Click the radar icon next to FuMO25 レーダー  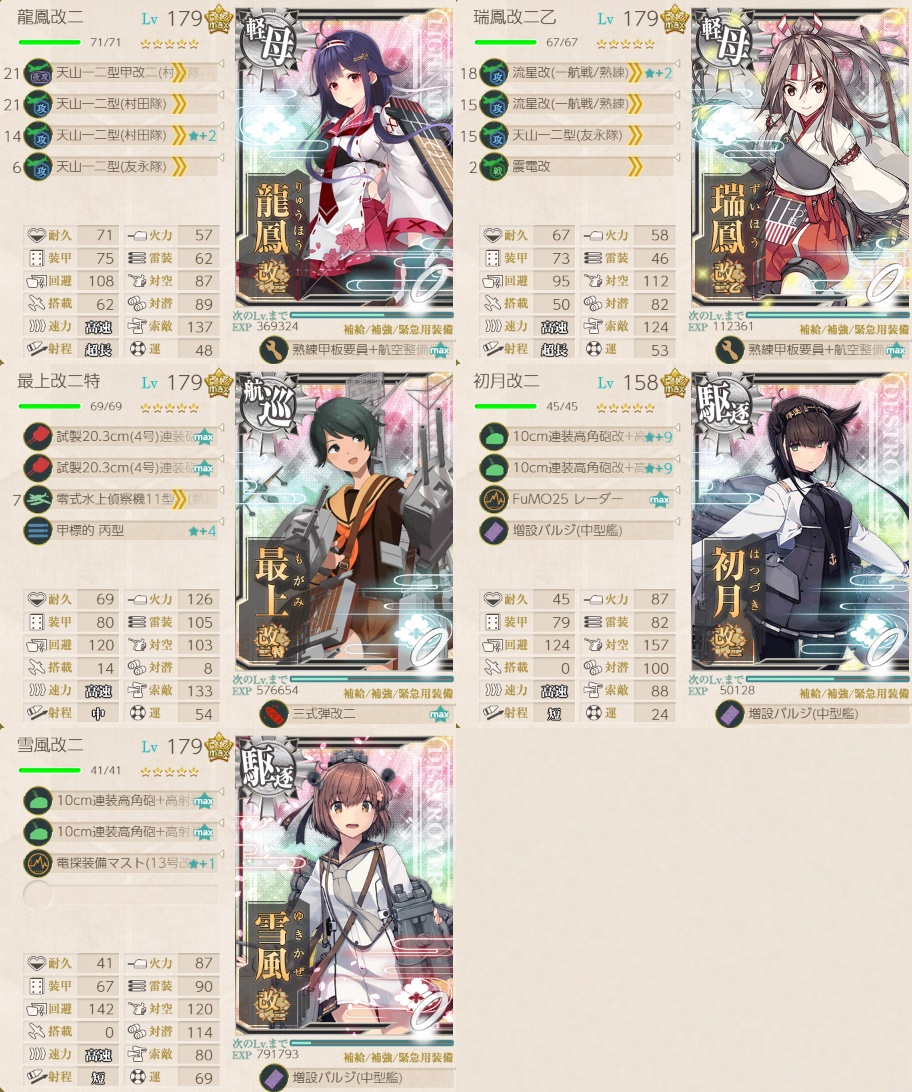pos(494,499)
